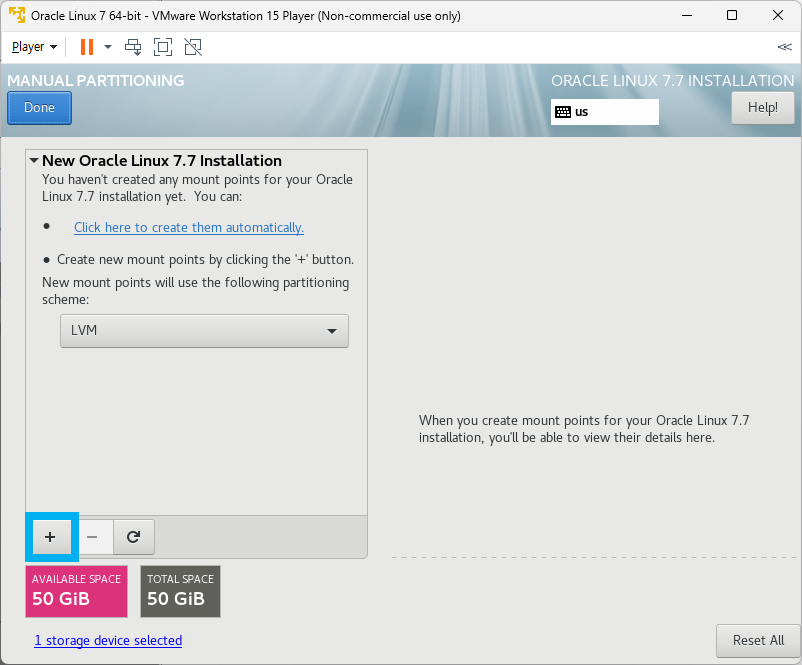This screenshot has height=665, width=802.
Task: Select the us keyboard layout indicator
Action: click(605, 112)
